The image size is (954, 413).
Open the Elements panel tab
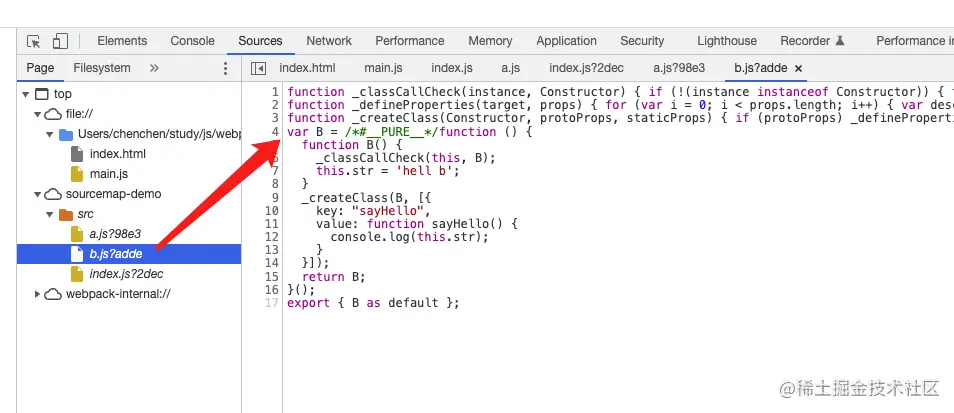point(122,41)
